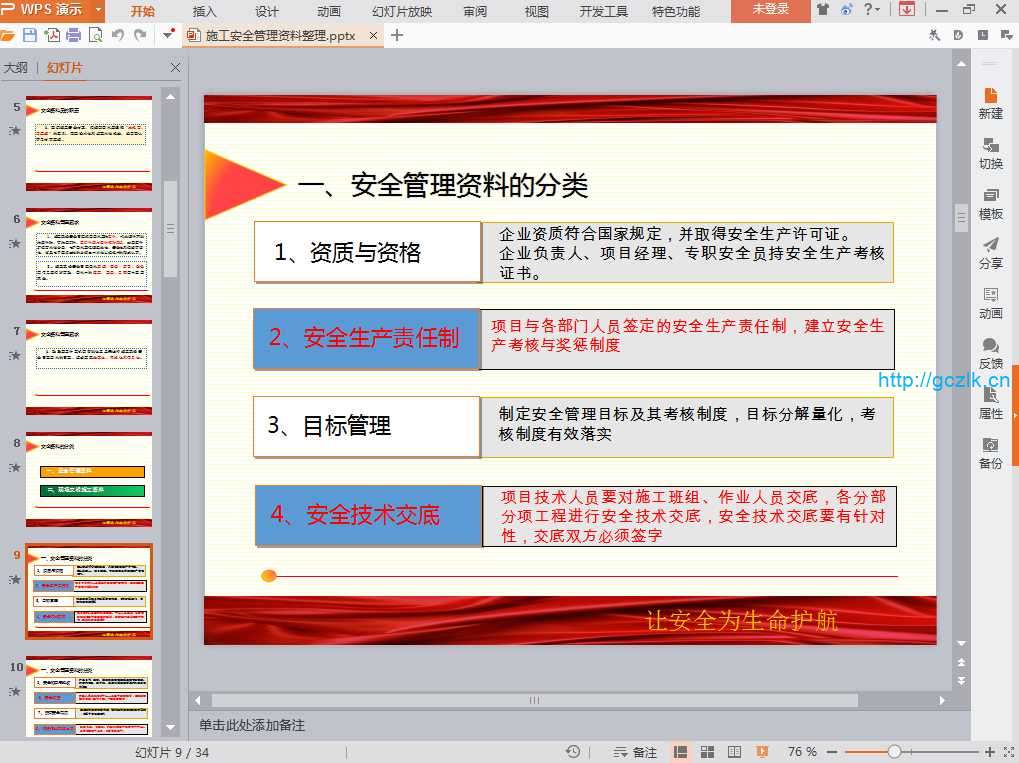Image resolution: width=1019 pixels, height=763 pixels.
Task: Switch to the 大纲 outline tab
Action: tap(16, 68)
